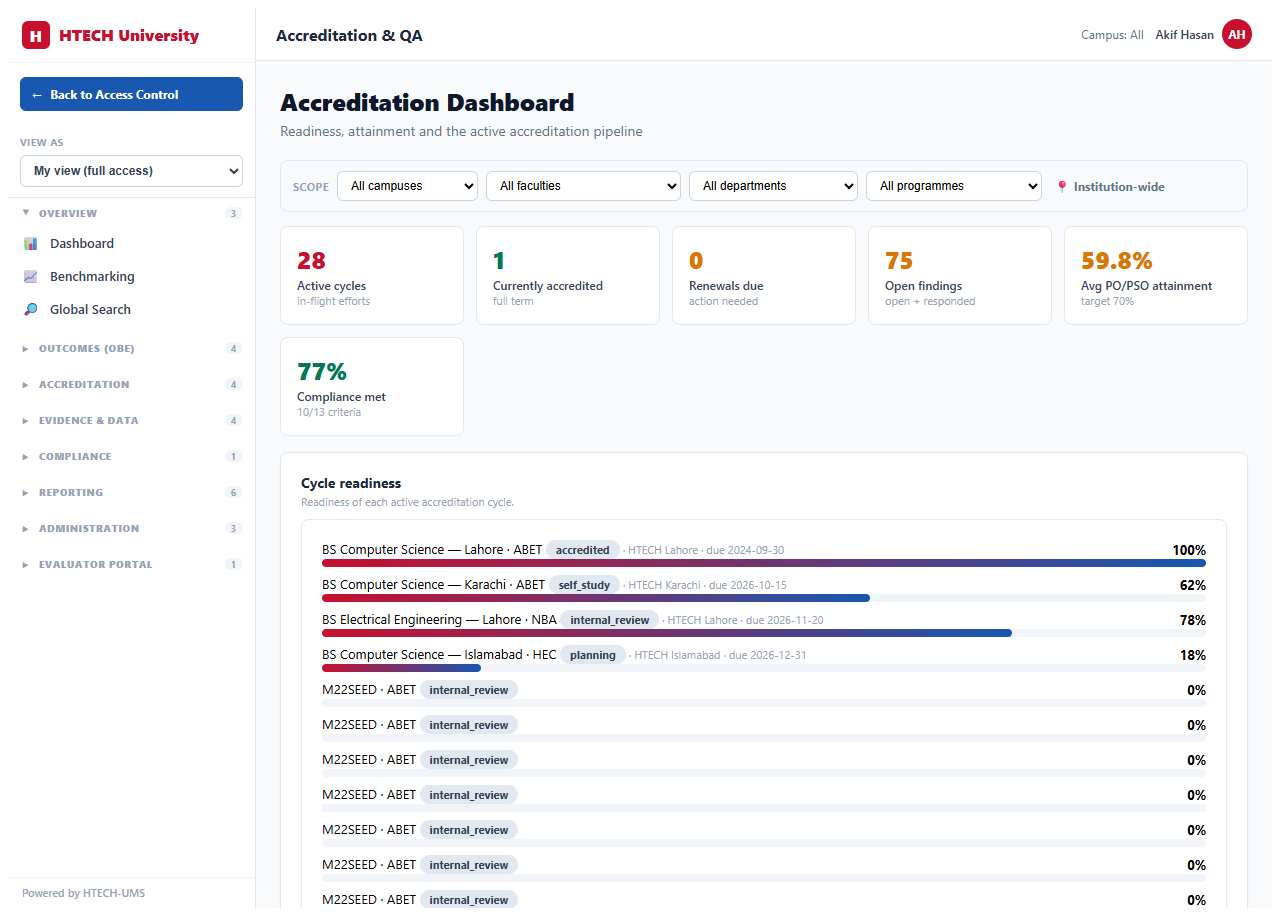Click the Renewals due card
The width and height of the screenshot is (1280, 916).
[764, 275]
